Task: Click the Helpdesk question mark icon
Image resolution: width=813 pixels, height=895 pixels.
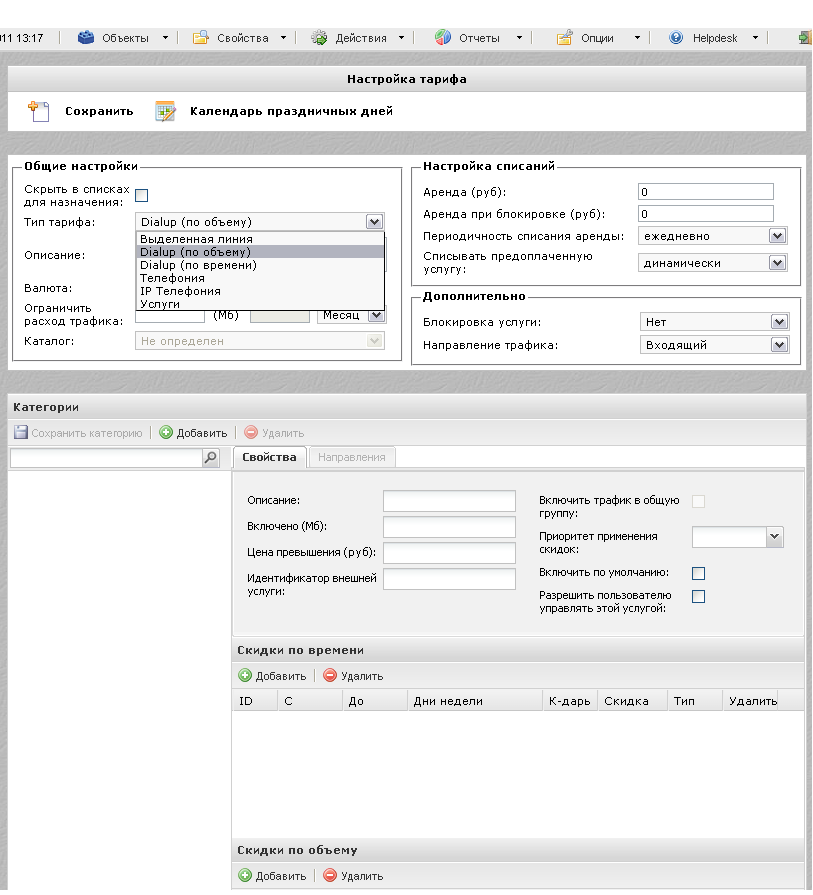Action: coord(676,38)
